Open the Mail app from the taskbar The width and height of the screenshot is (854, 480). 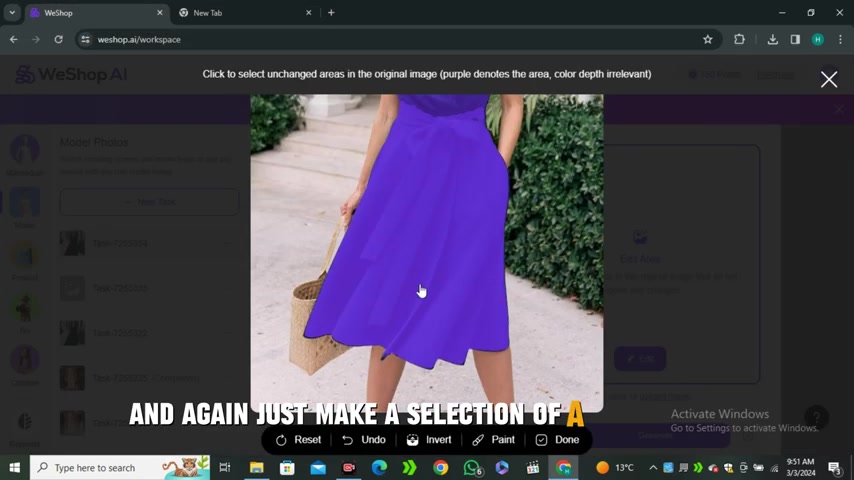tap(318, 467)
